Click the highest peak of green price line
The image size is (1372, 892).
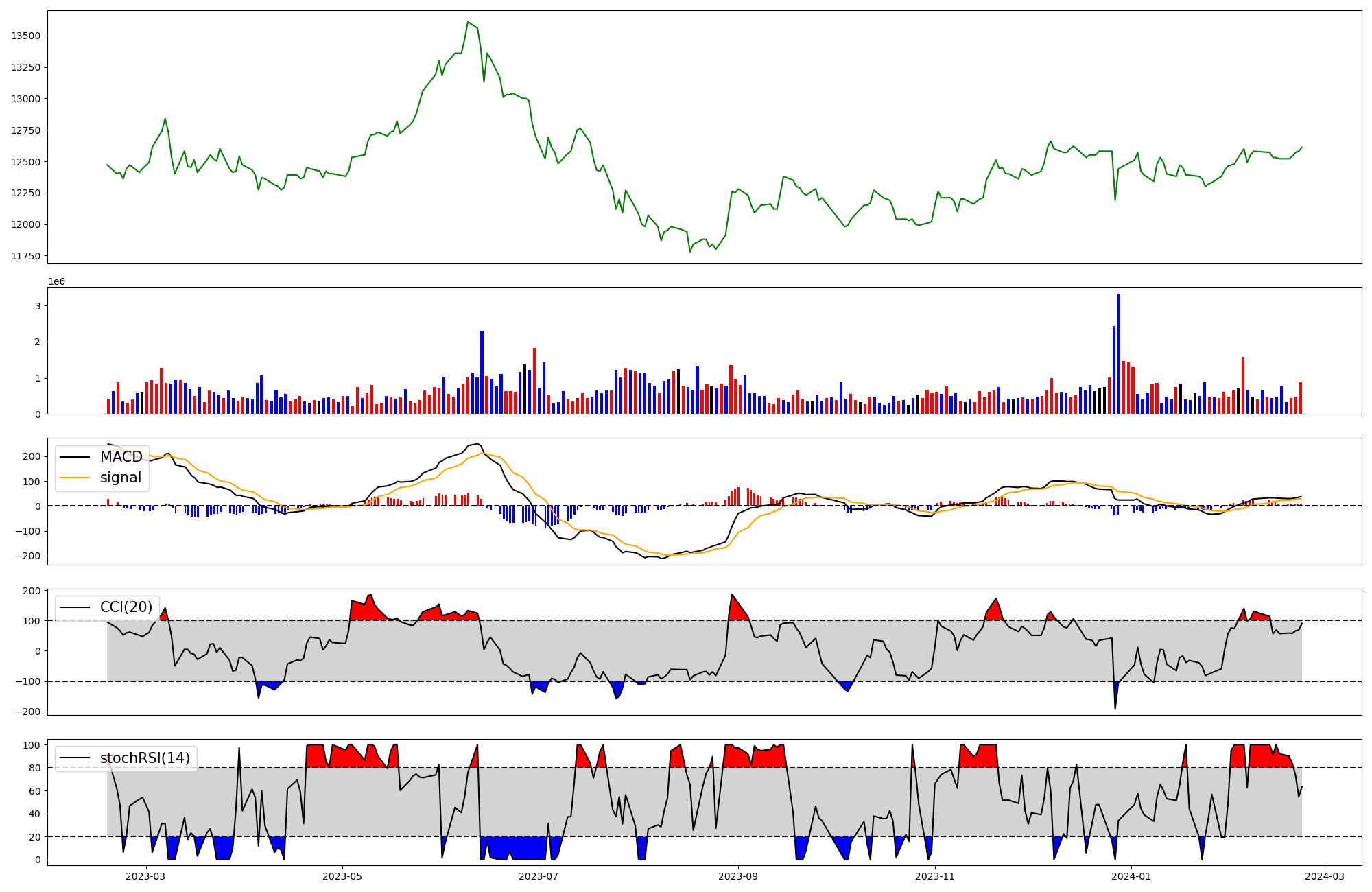468,22
